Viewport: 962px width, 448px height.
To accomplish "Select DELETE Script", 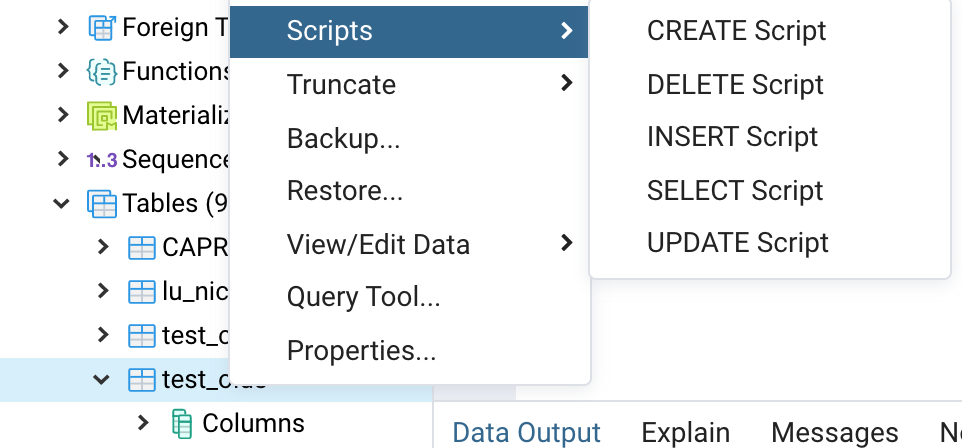I will coord(769,84).
